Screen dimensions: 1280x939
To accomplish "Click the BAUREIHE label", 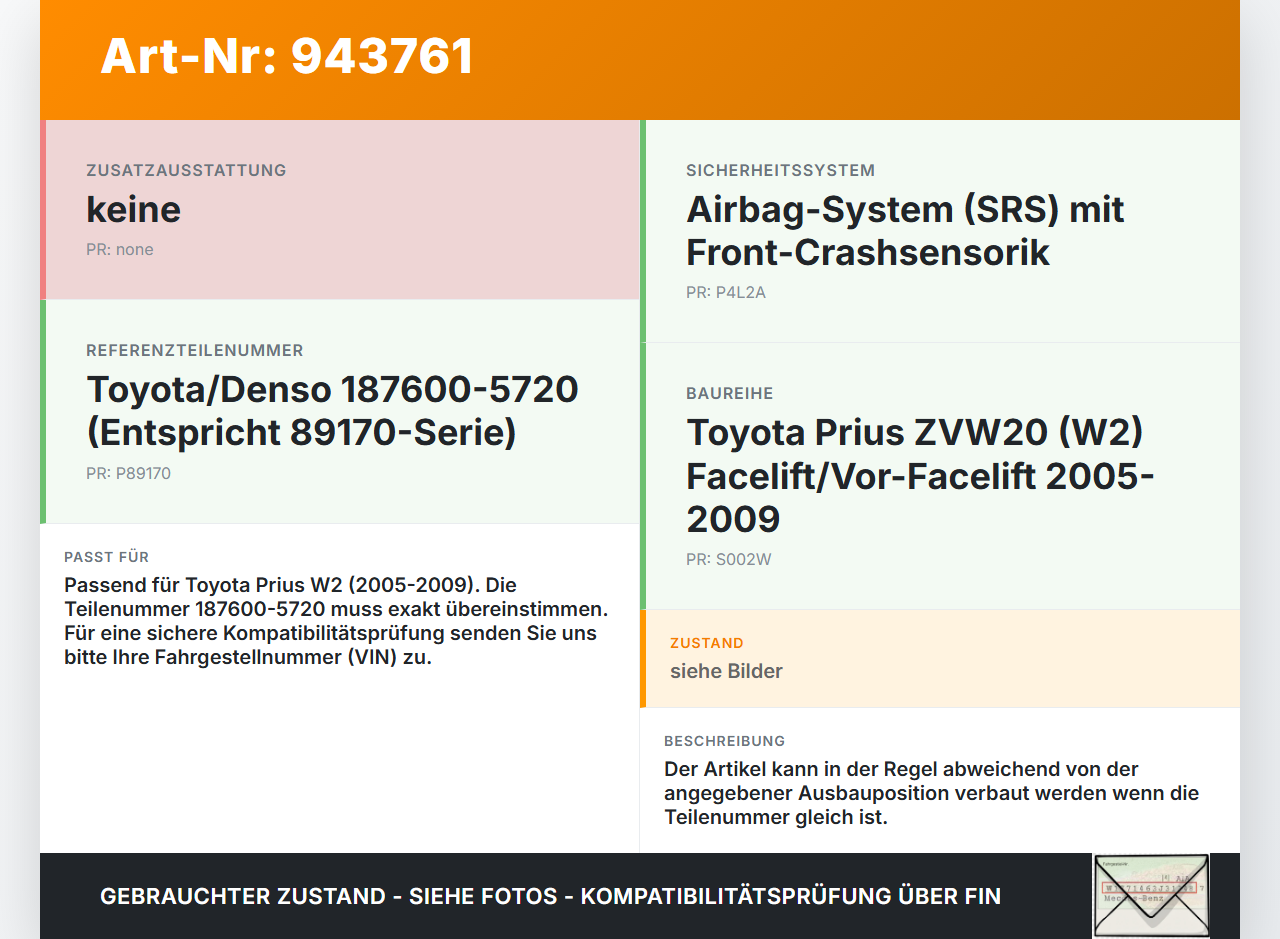I will pyautogui.click(x=729, y=393).
